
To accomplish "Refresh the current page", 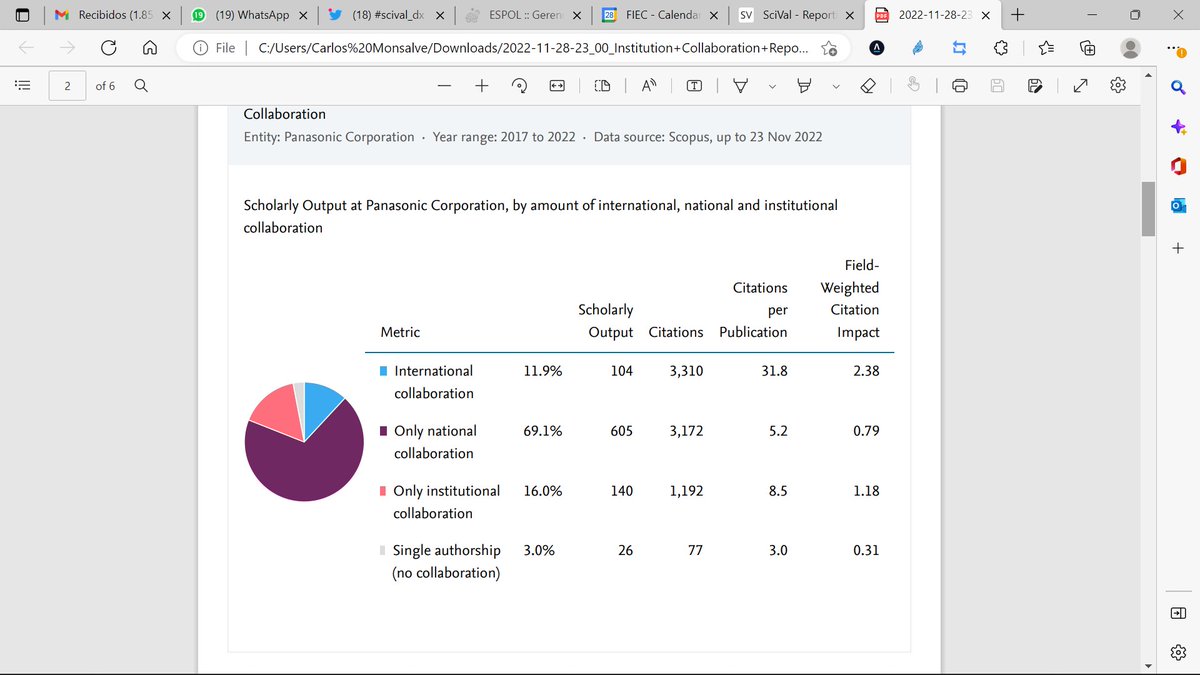I will (x=108, y=48).
